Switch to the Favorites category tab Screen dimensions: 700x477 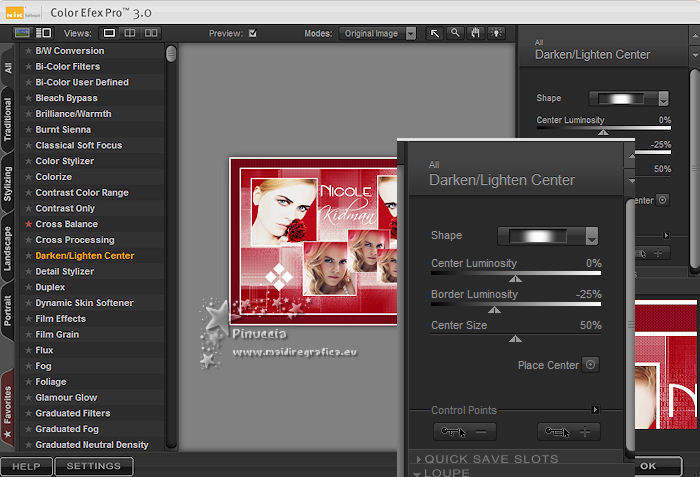8,410
